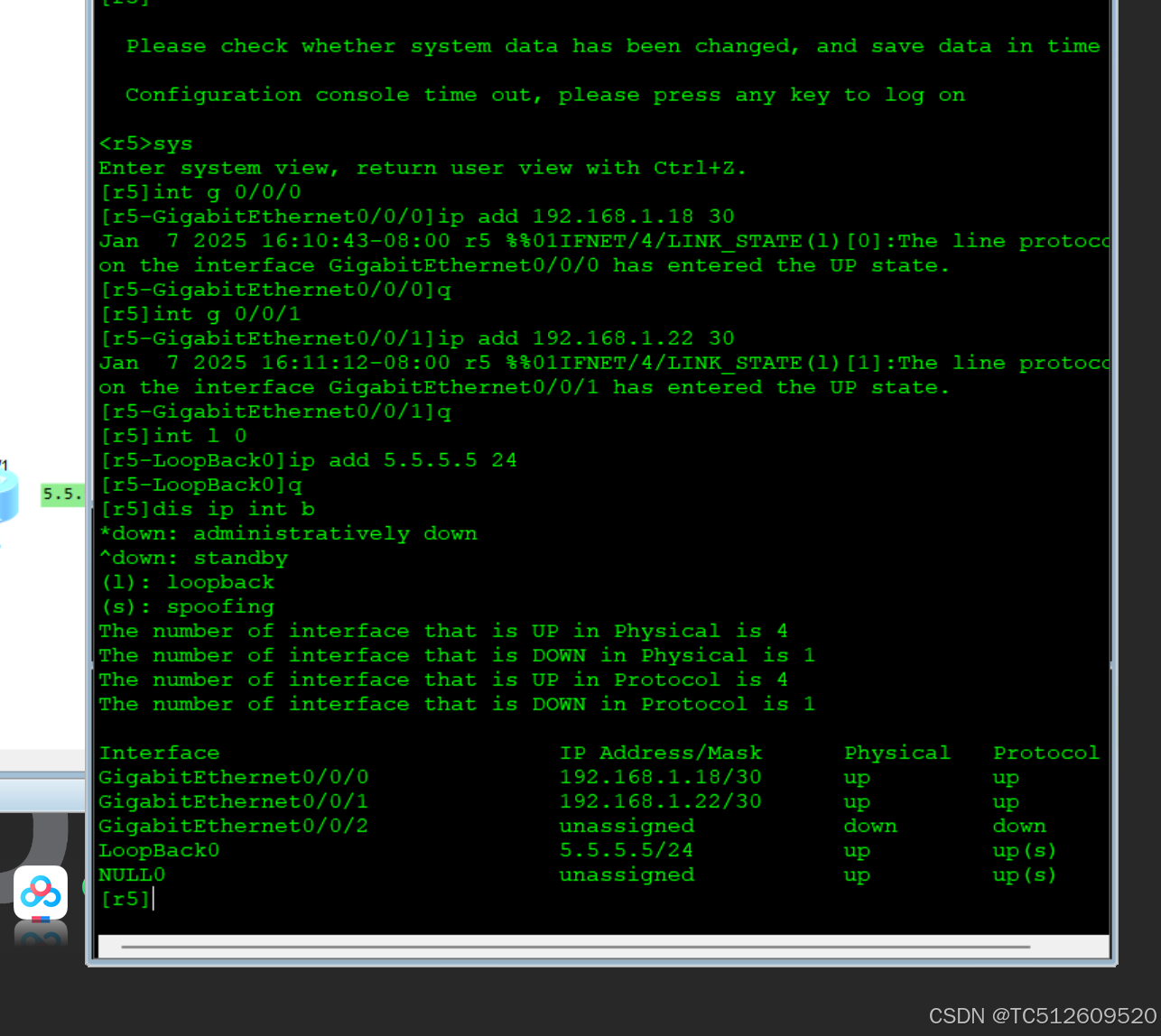1161x1036 pixels.
Task: Click '*down: administratively down' legend line
Action: coord(288,534)
